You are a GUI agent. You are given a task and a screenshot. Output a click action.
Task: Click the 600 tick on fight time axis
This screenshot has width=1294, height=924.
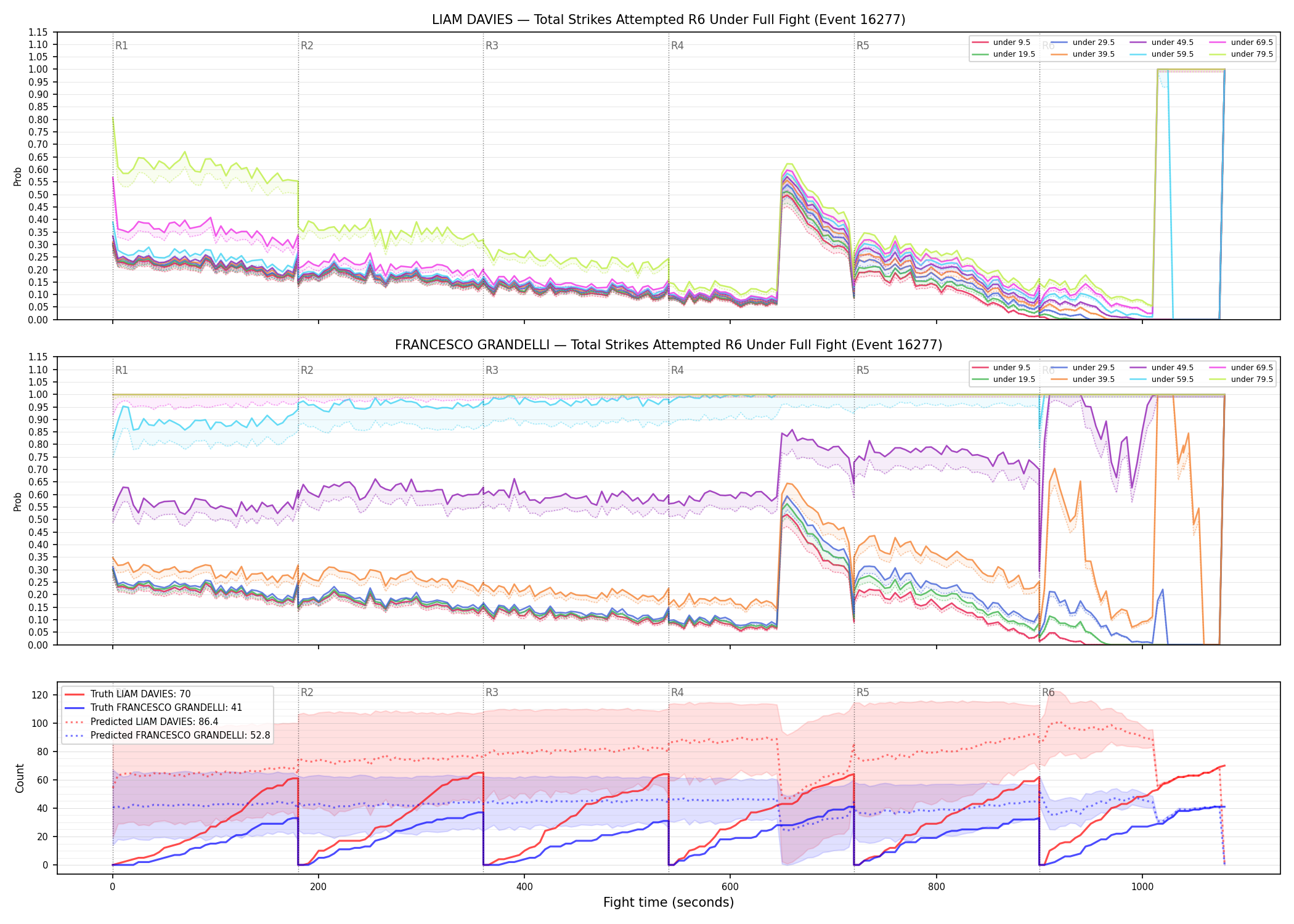tap(730, 886)
